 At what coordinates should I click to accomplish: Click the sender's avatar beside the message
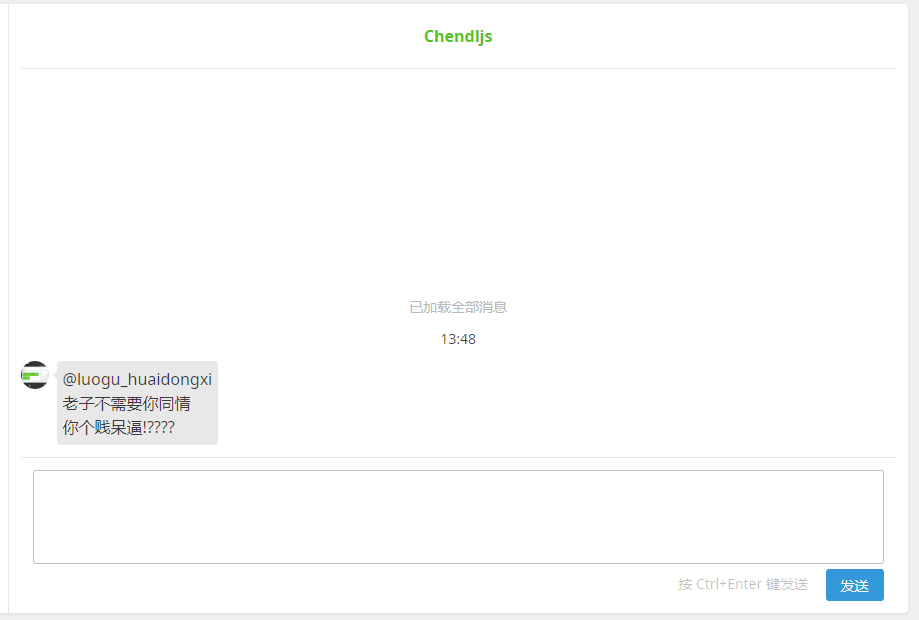tap(35, 375)
